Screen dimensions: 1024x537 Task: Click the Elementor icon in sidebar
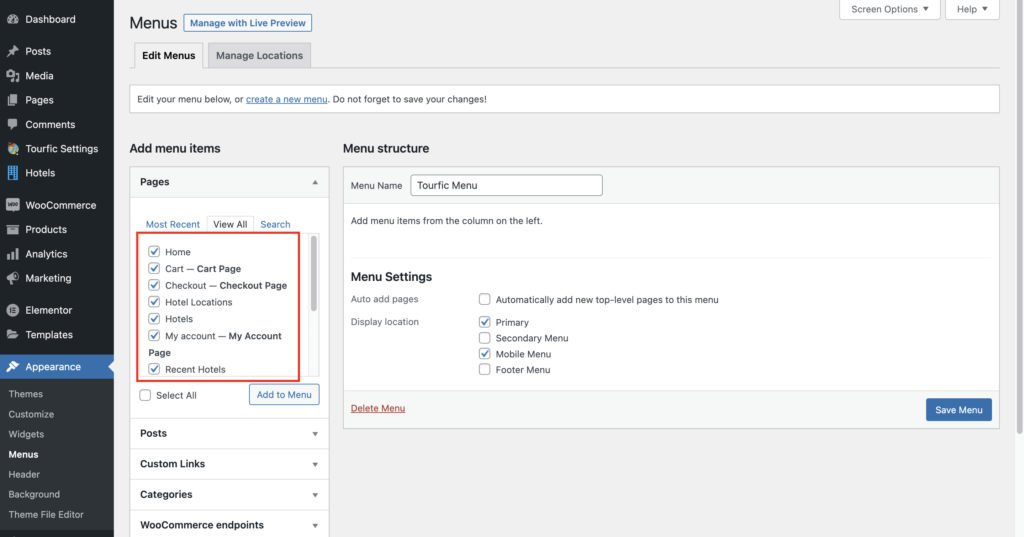click(x=12, y=310)
